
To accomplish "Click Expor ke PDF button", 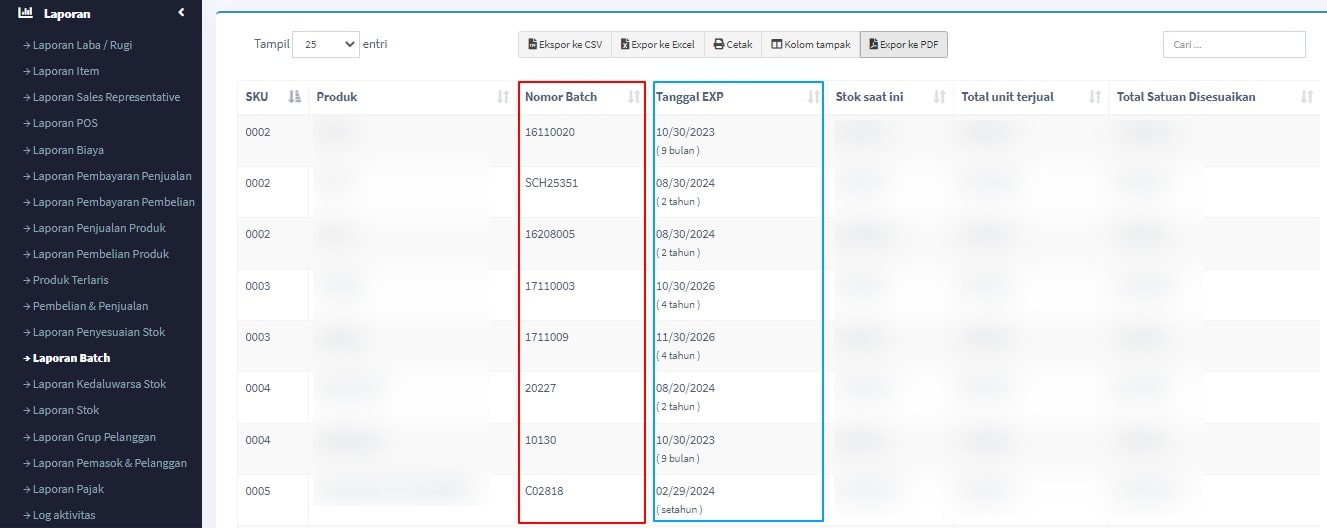I will pyautogui.click(x=904, y=44).
